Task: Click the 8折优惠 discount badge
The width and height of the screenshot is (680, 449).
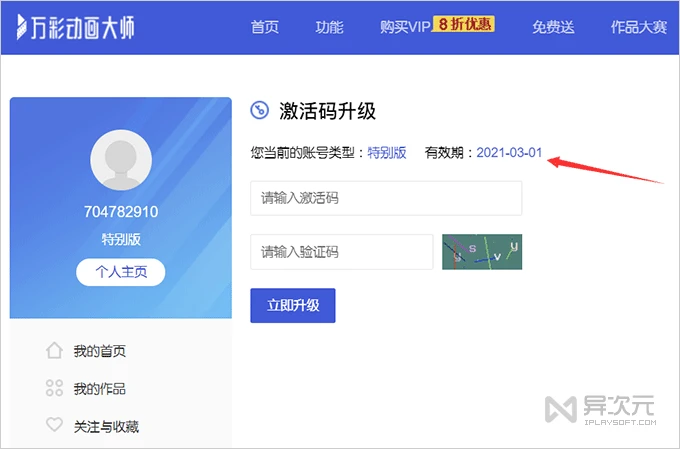Action: (x=464, y=24)
